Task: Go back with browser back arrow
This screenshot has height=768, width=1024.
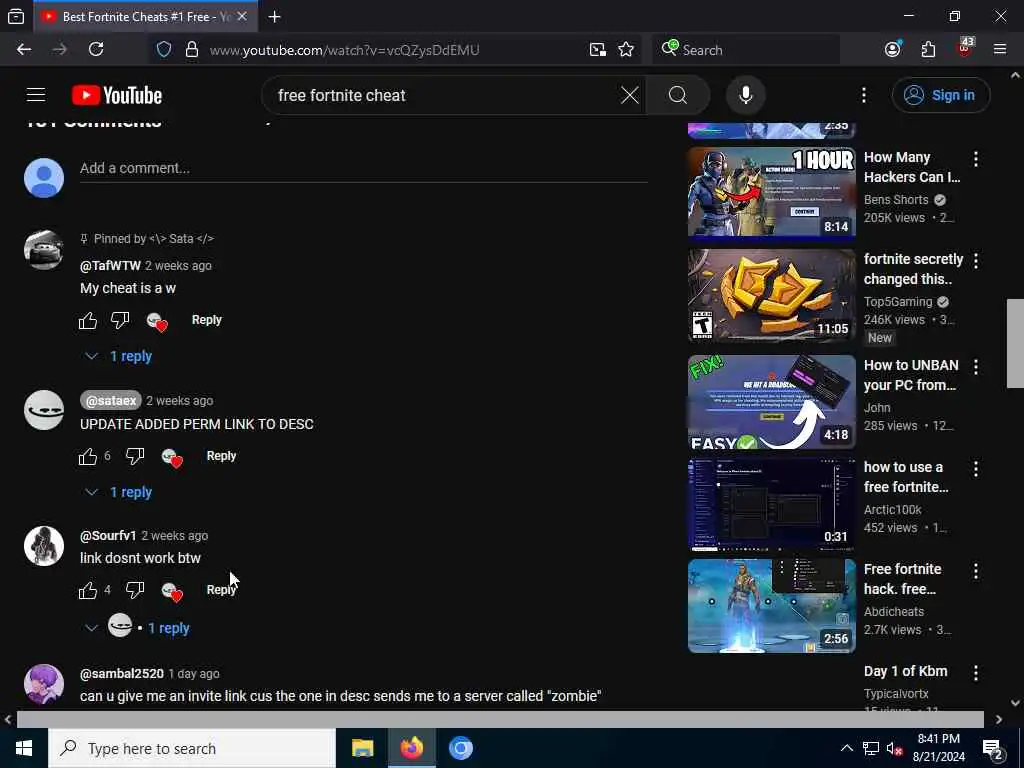Action: click(x=24, y=50)
